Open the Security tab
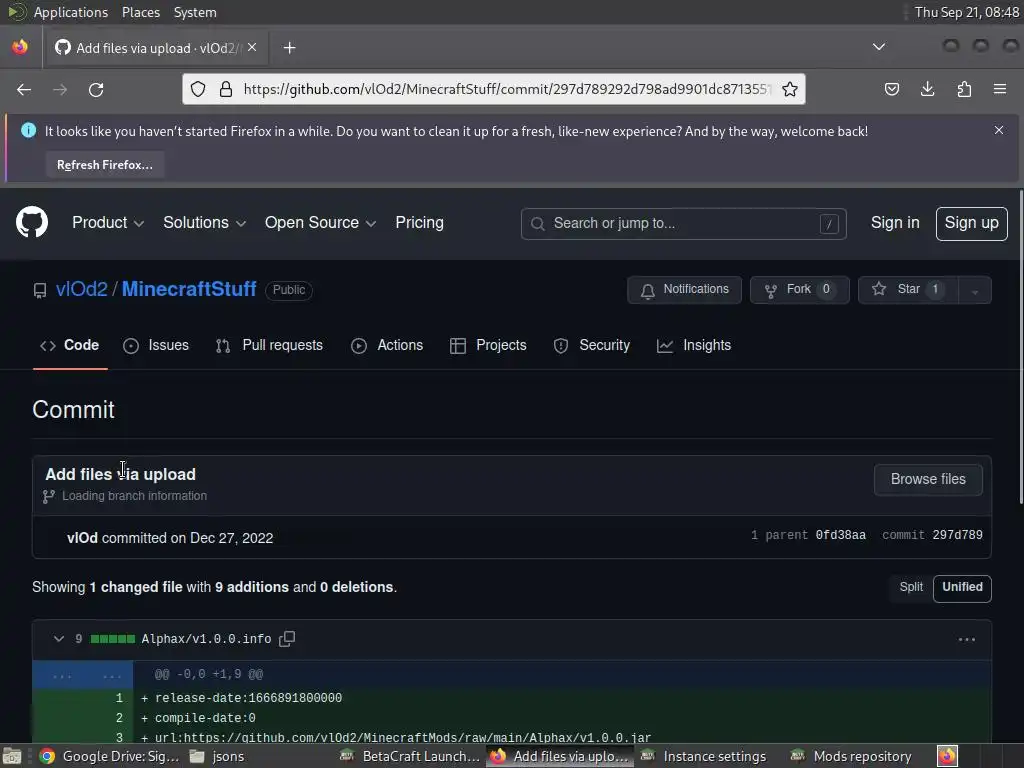Image resolution: width=1024 pixels, height=768 pixels. (592, 345)
